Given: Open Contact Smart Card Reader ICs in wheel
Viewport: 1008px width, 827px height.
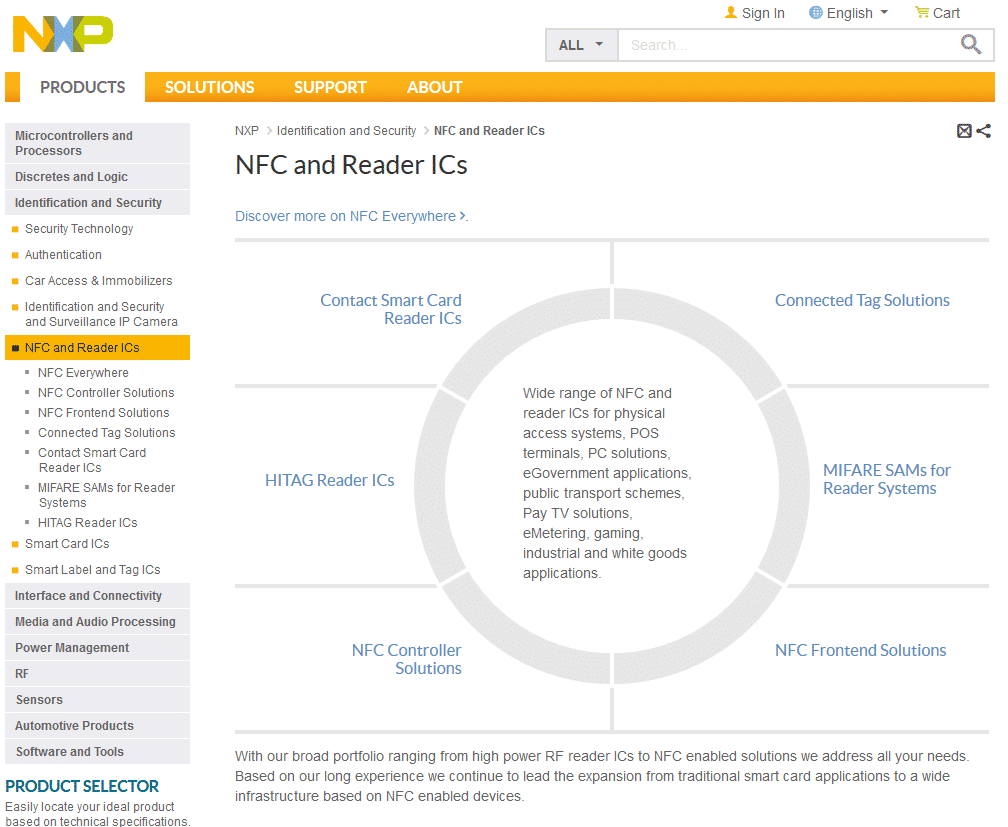Looking at the screenshot, I should click(x=391, y=309).
